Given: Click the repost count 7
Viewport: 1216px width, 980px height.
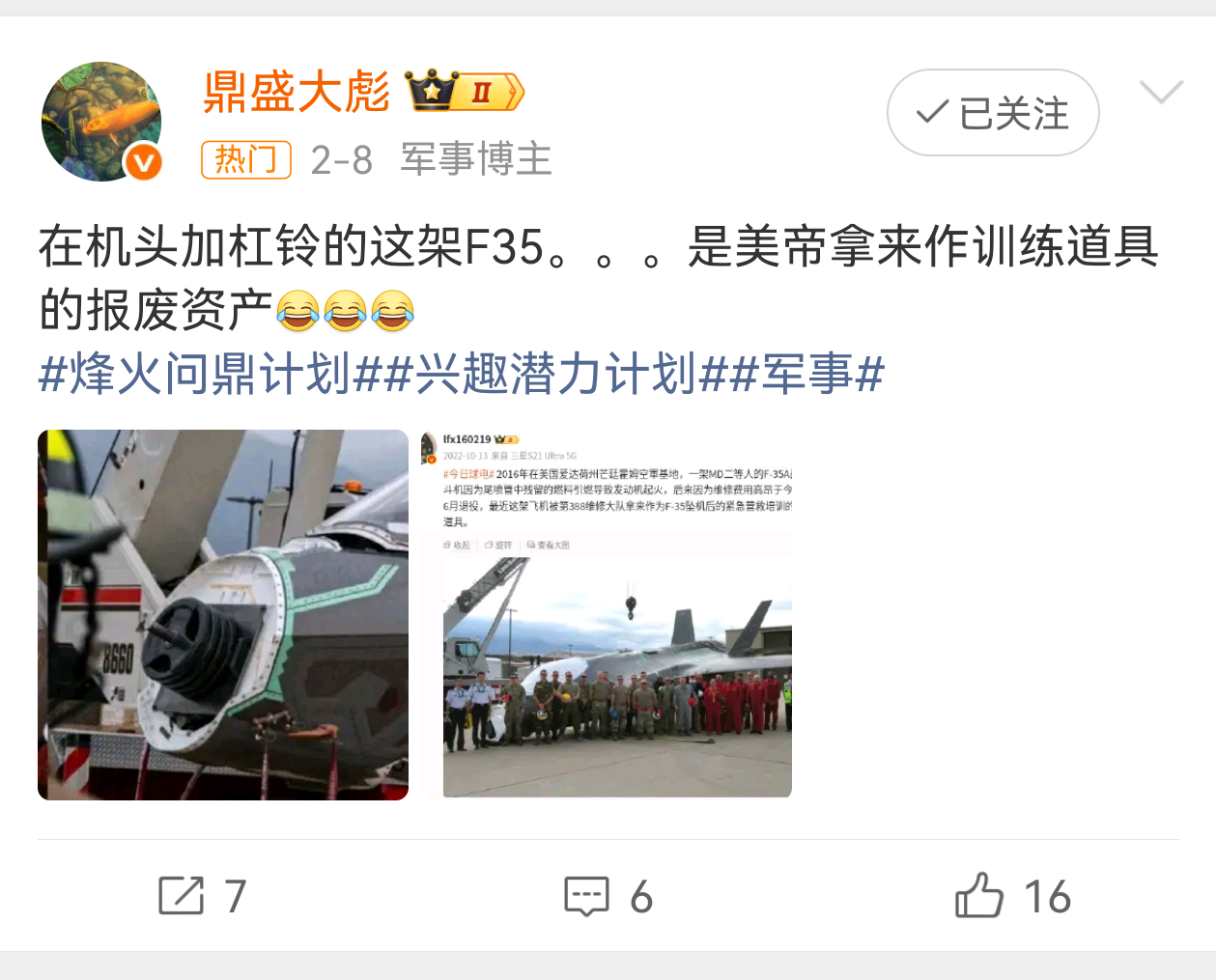Looking at the screenshot, I should (x=236, y=897).
